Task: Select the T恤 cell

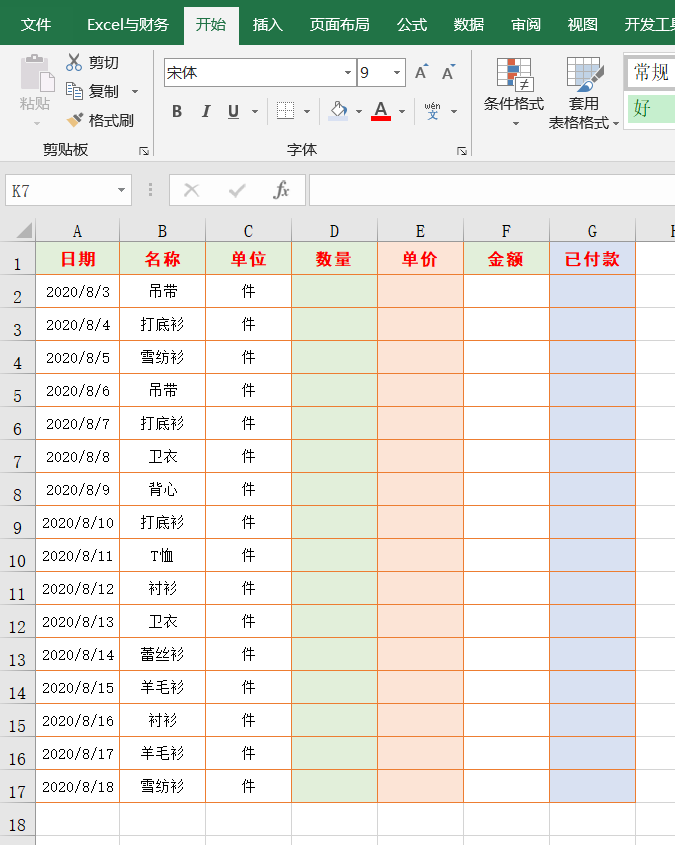Action: [x=162, y=556]
